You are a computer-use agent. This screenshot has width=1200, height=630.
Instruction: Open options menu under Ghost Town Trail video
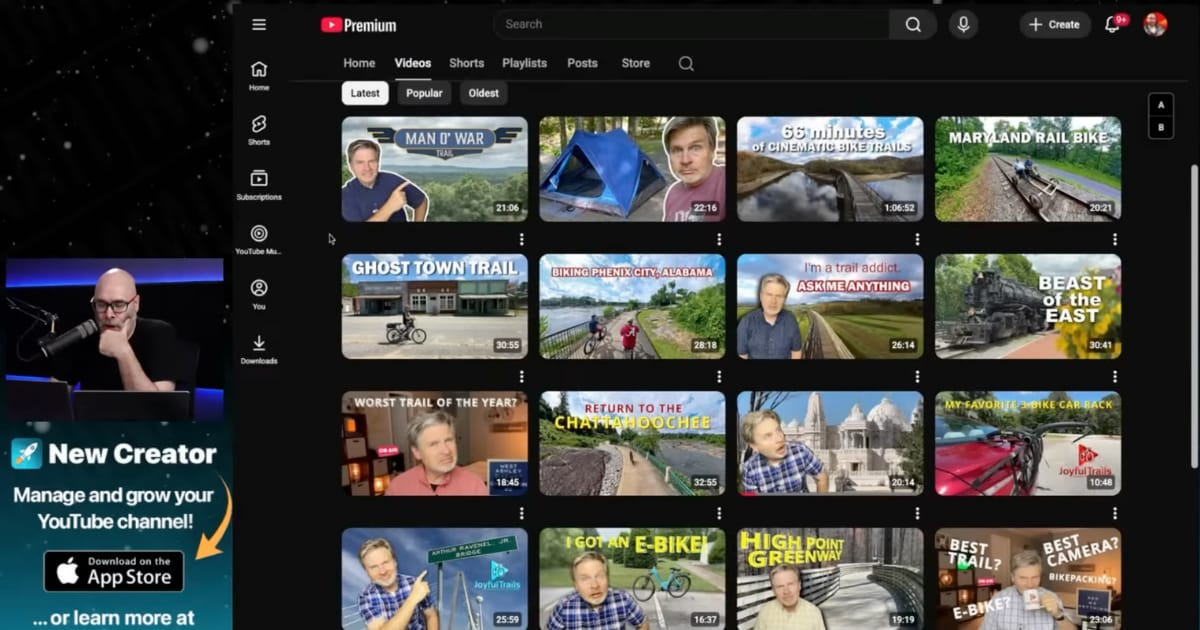pyautogui.click(x=521, y=377)
